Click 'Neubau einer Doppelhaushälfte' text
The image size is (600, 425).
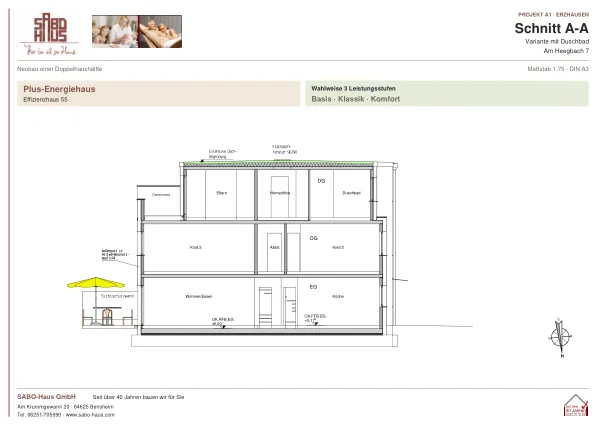pyautogui.click(x=60, y=69)
